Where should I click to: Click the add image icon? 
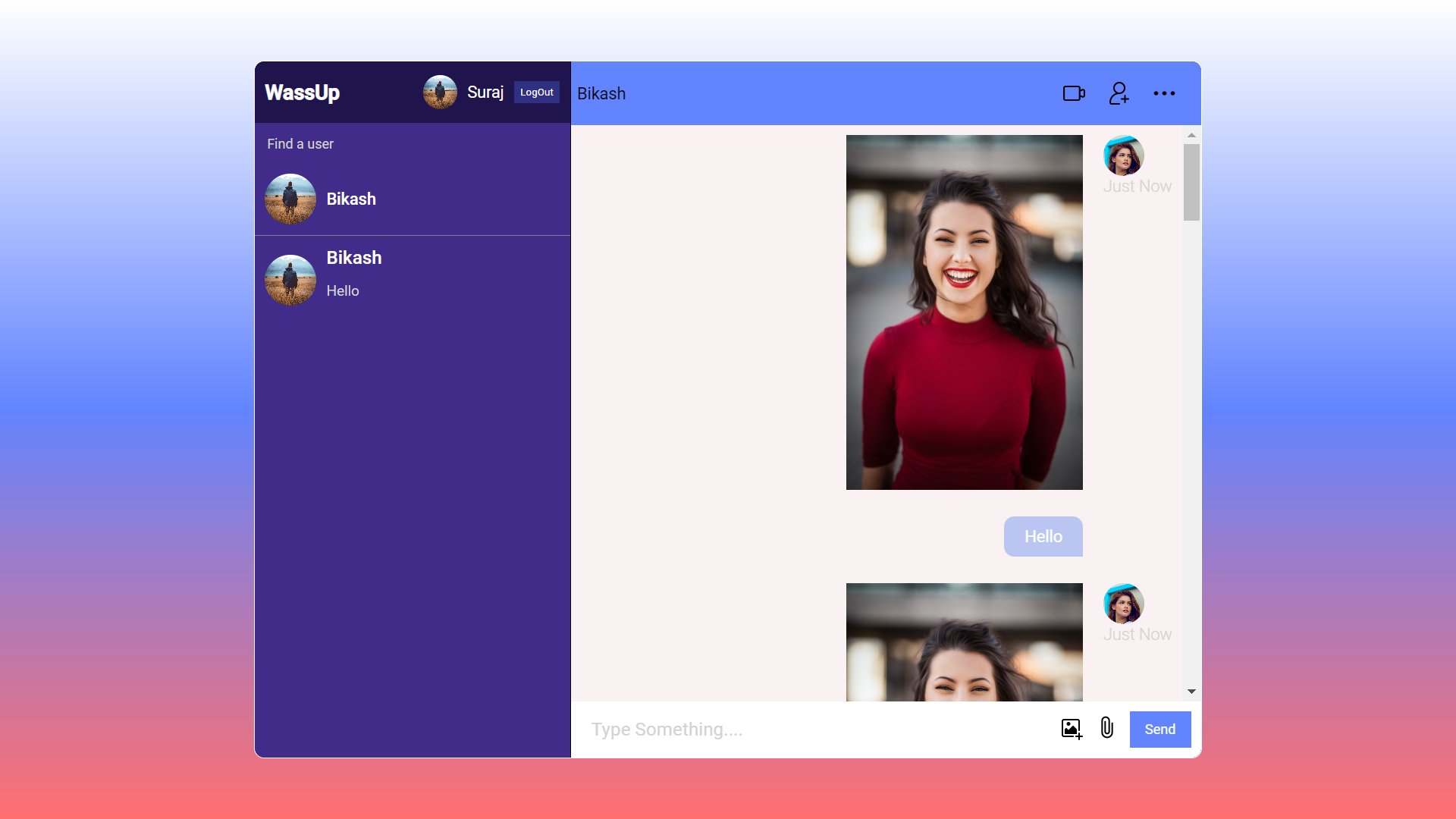(1071, 729)
